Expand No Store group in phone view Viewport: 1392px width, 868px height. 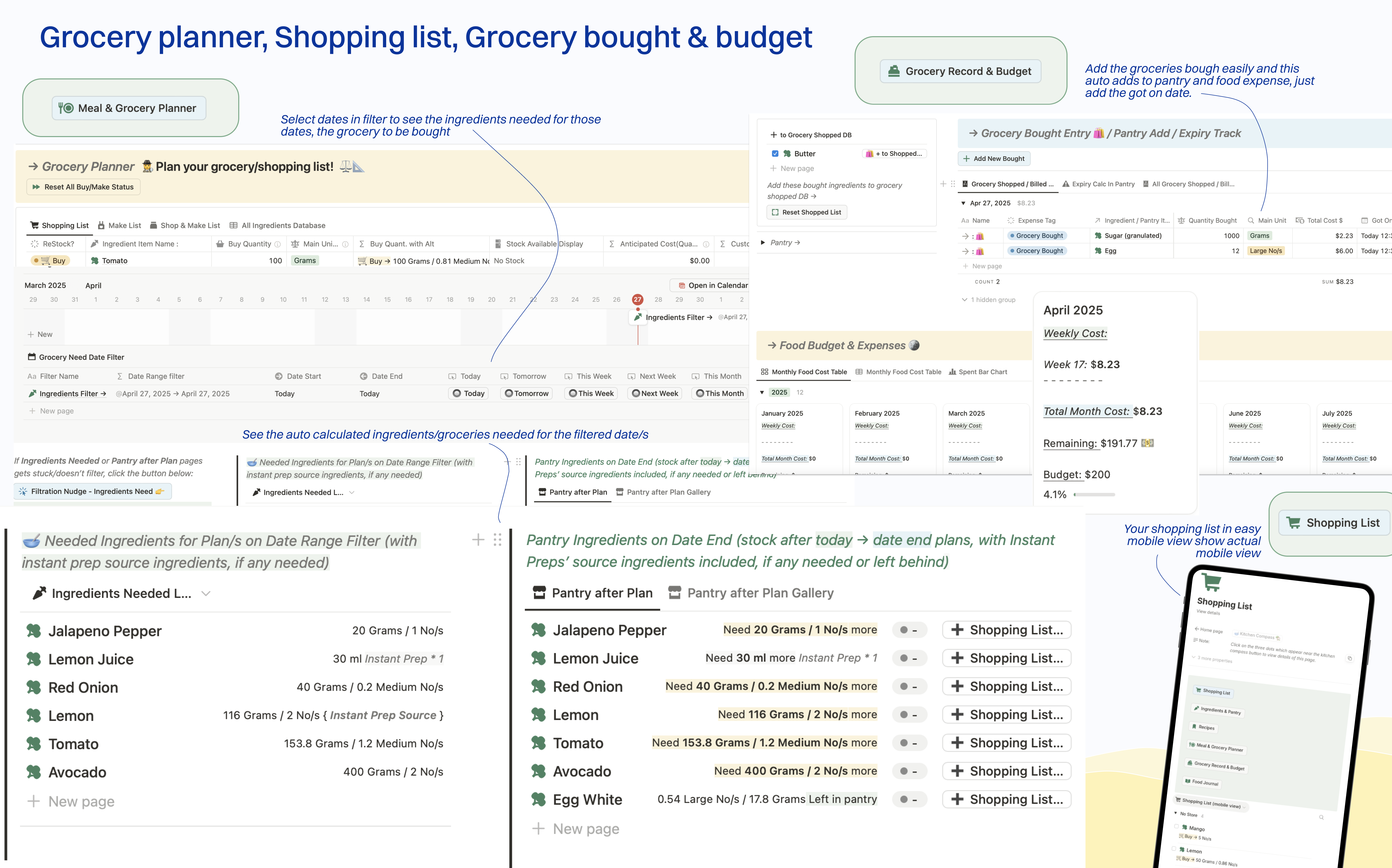1176,812
